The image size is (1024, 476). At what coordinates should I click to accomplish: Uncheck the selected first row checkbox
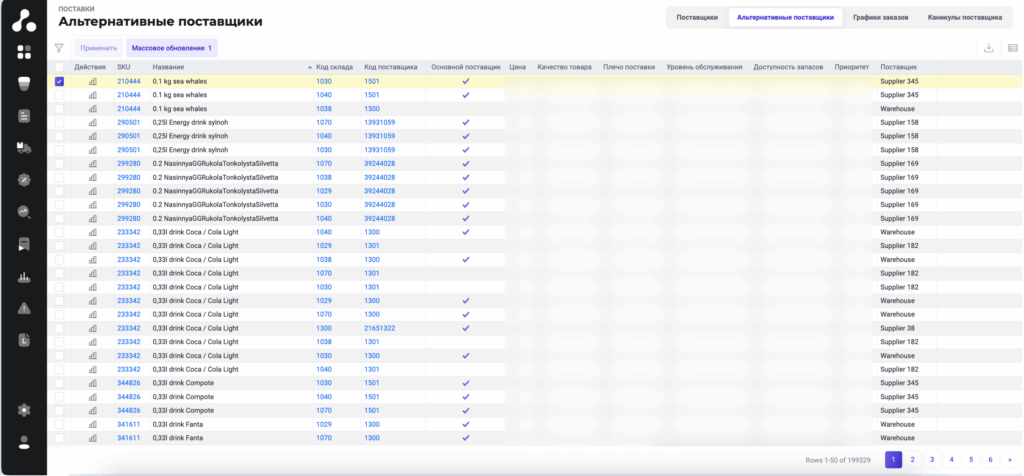click(x=60, y=82)
